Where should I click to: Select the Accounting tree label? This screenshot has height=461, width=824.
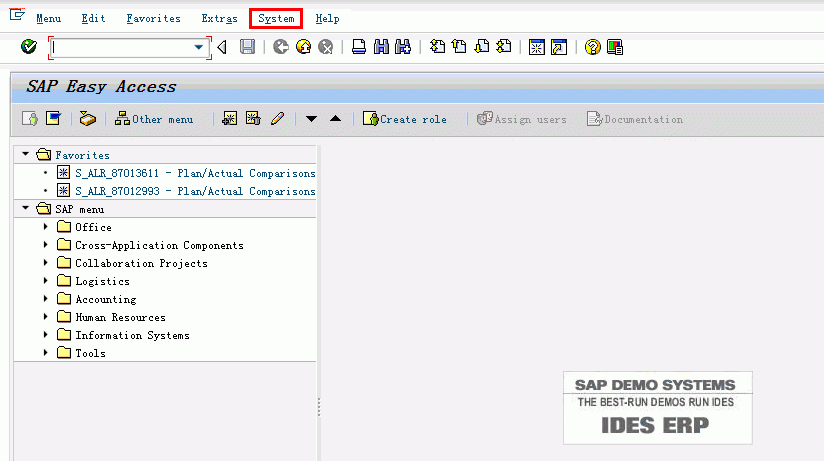pyautogui.click(x=106, y=299)
